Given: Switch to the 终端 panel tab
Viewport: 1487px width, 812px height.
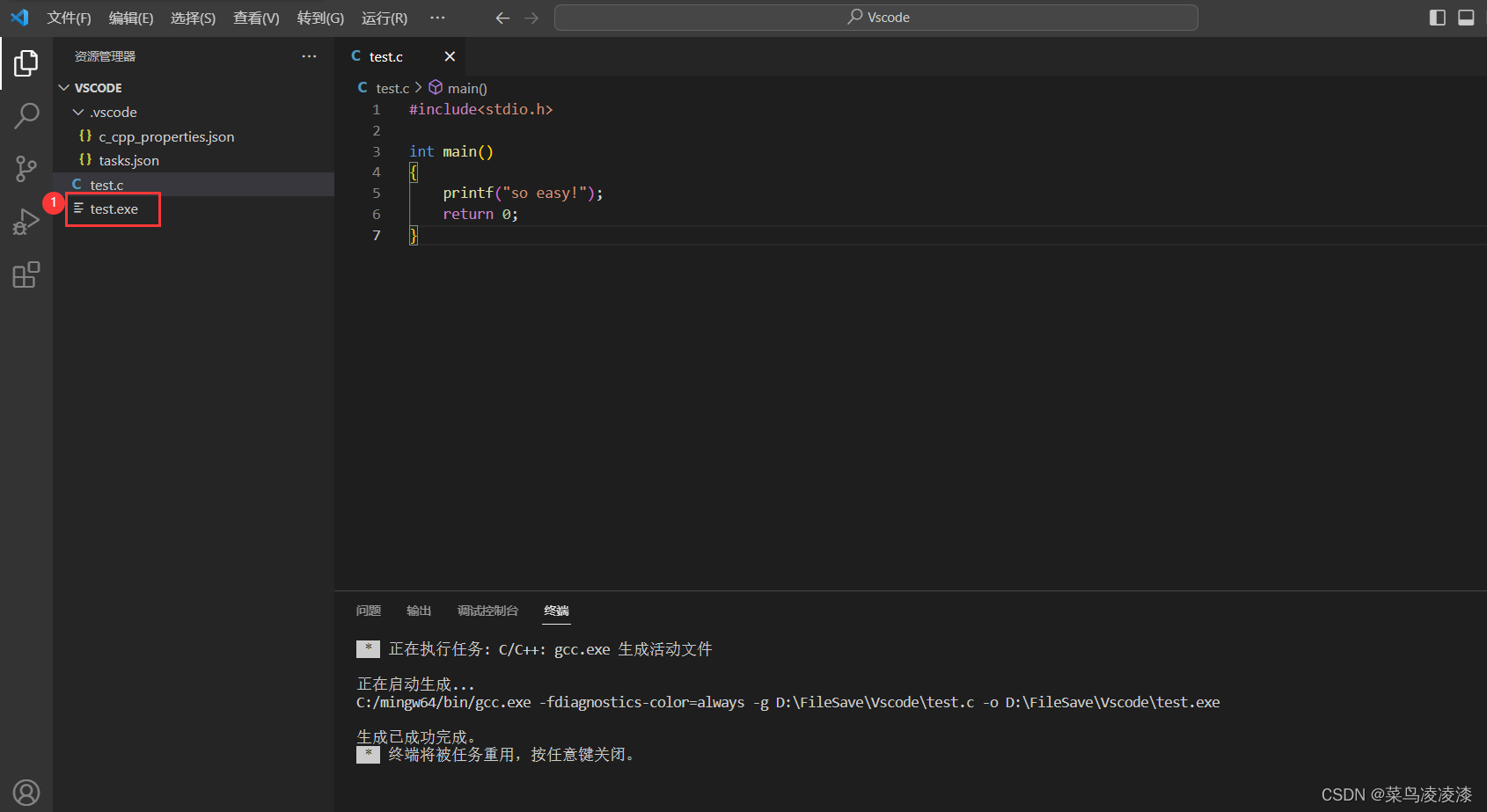Looking at the screenshot, I should pyautogui.click(x=556, y=611).
